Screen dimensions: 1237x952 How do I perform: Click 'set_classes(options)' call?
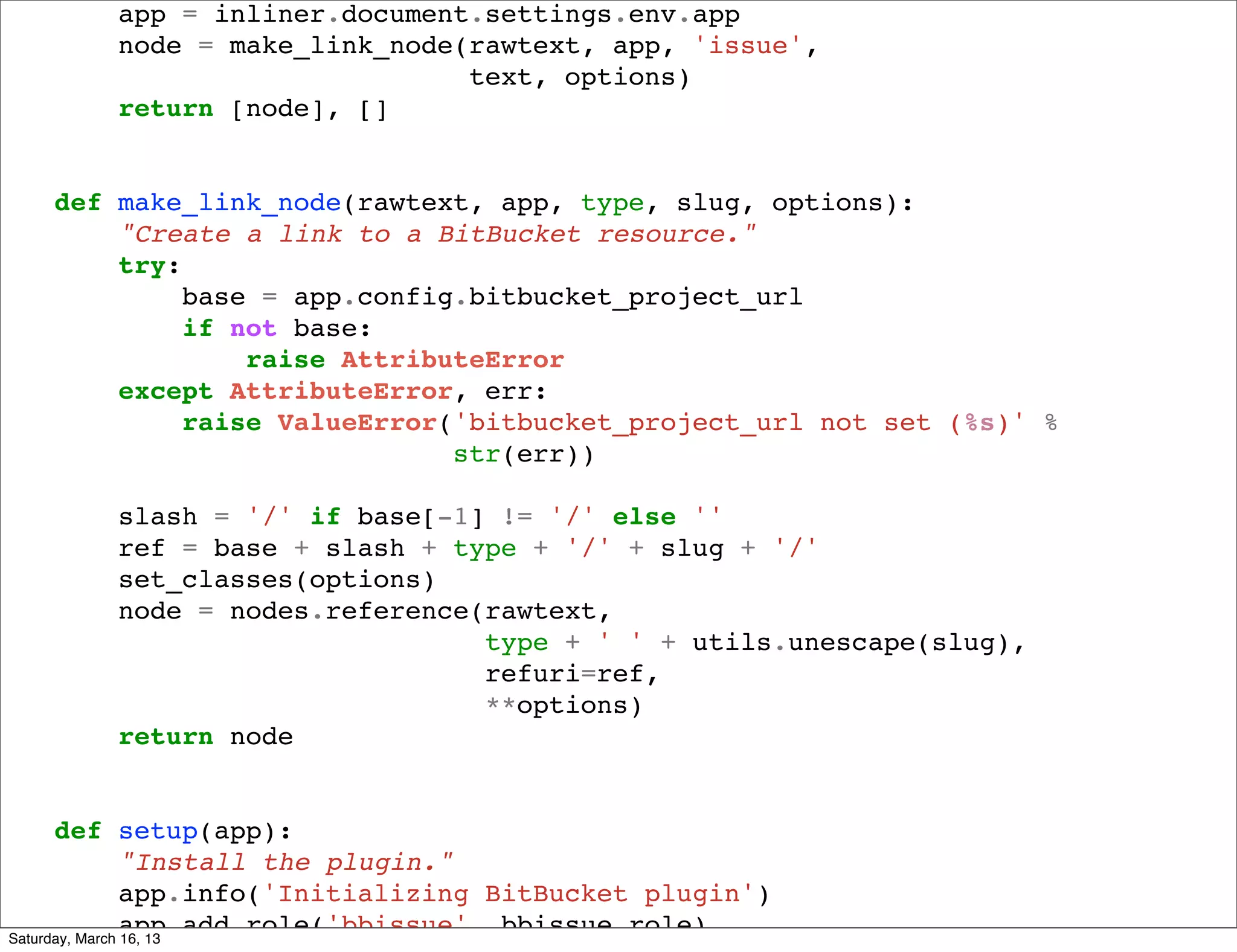pyautogui.click(x=277, y=580)
